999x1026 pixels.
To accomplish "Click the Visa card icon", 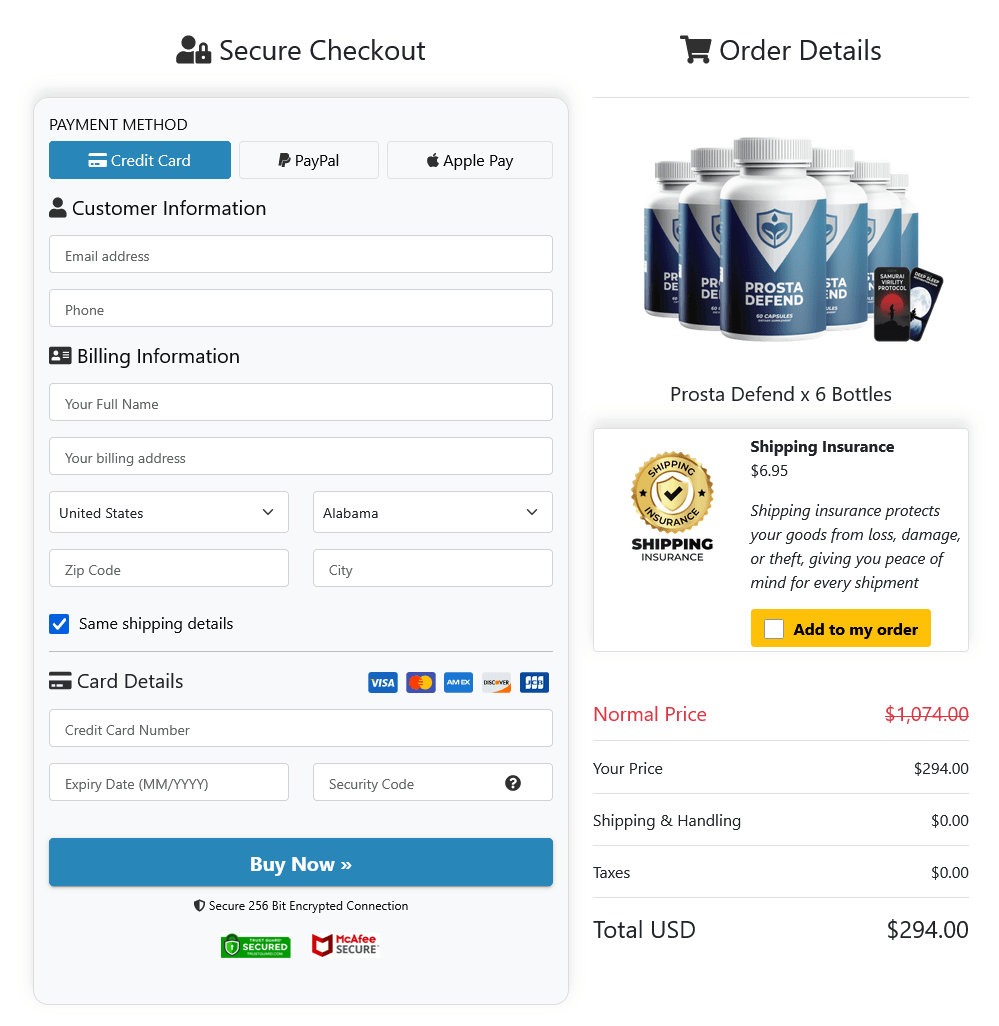I will coord(382,682).
